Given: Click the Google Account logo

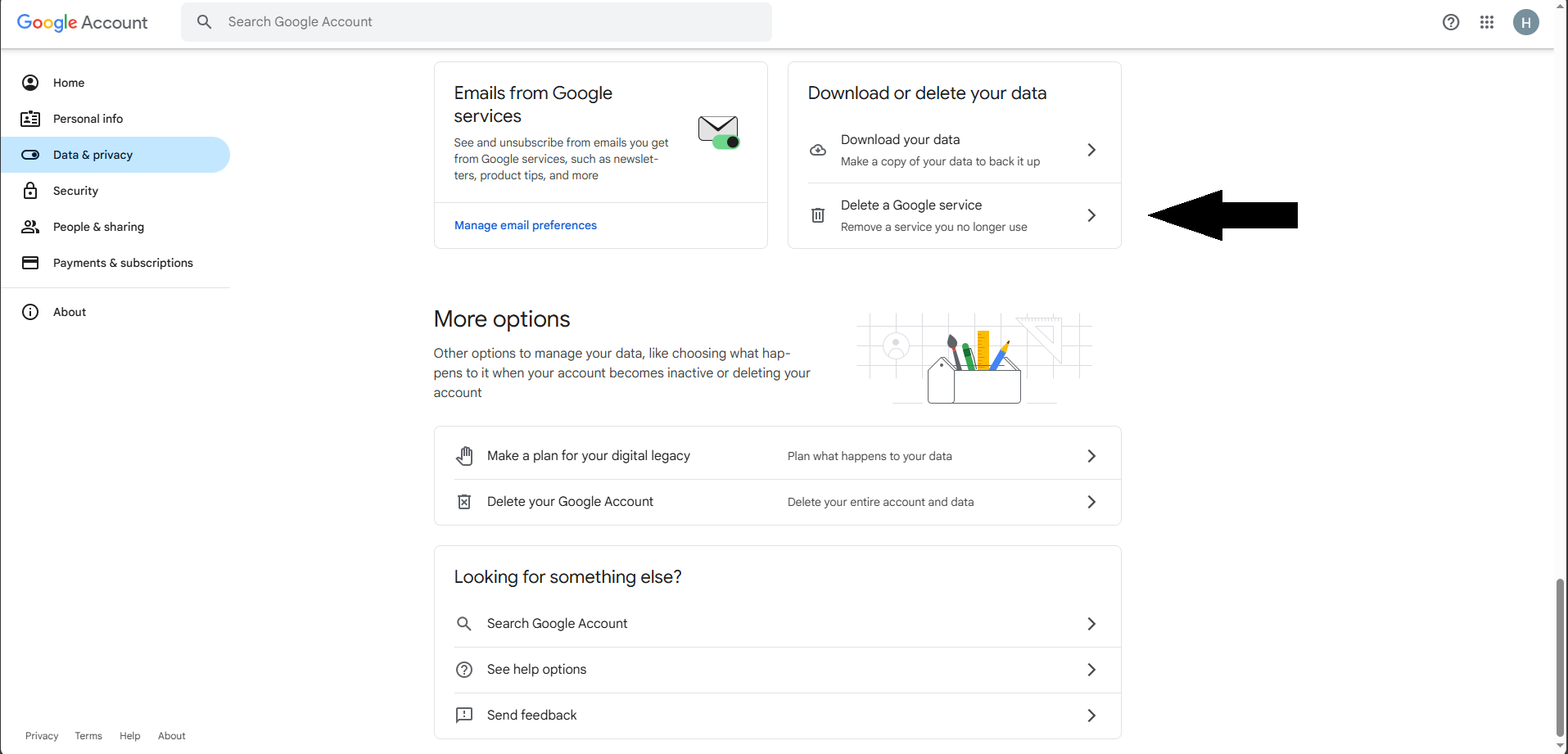Looking at the screenshot, I should [x=82, y=22].
